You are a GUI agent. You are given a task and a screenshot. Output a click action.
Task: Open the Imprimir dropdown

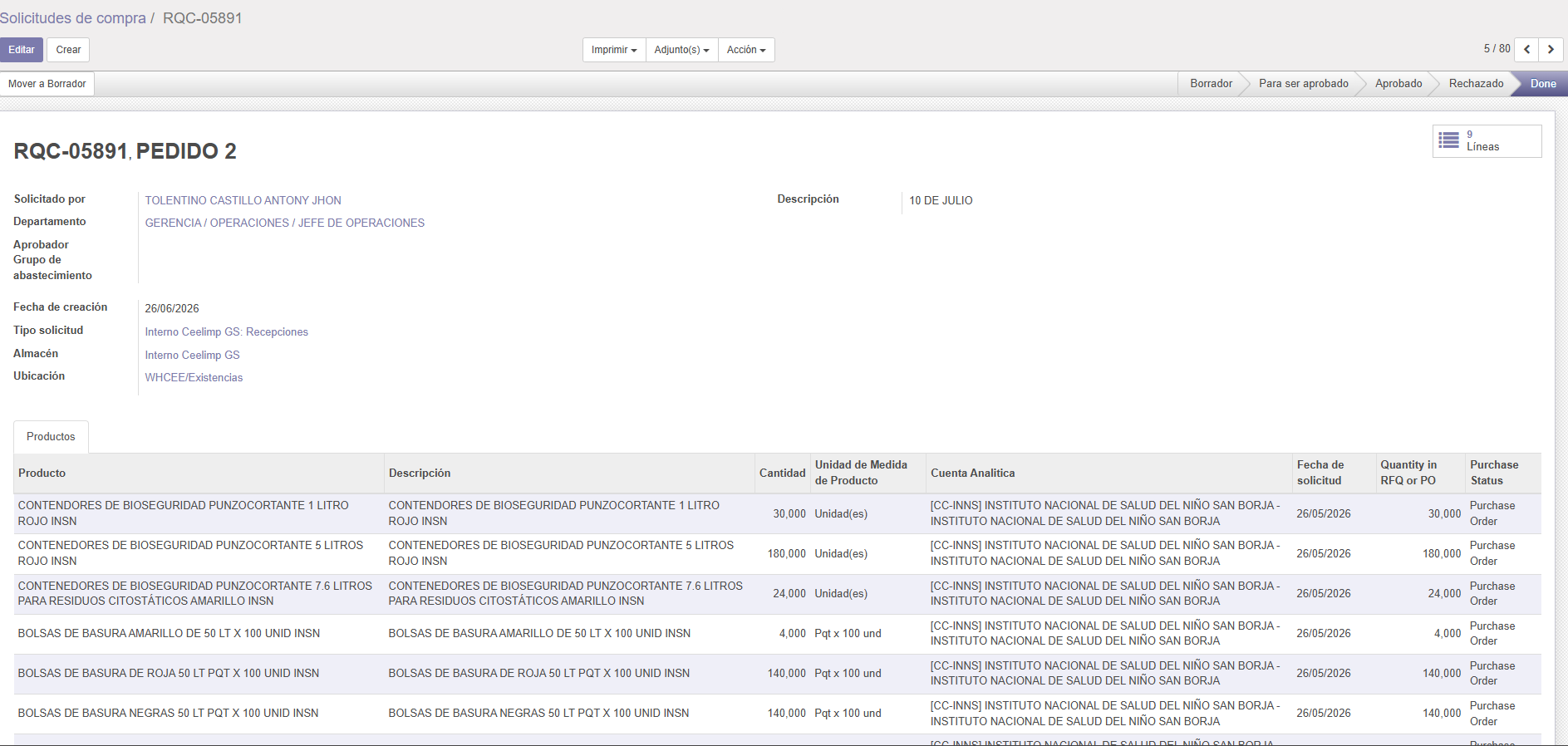614,50
